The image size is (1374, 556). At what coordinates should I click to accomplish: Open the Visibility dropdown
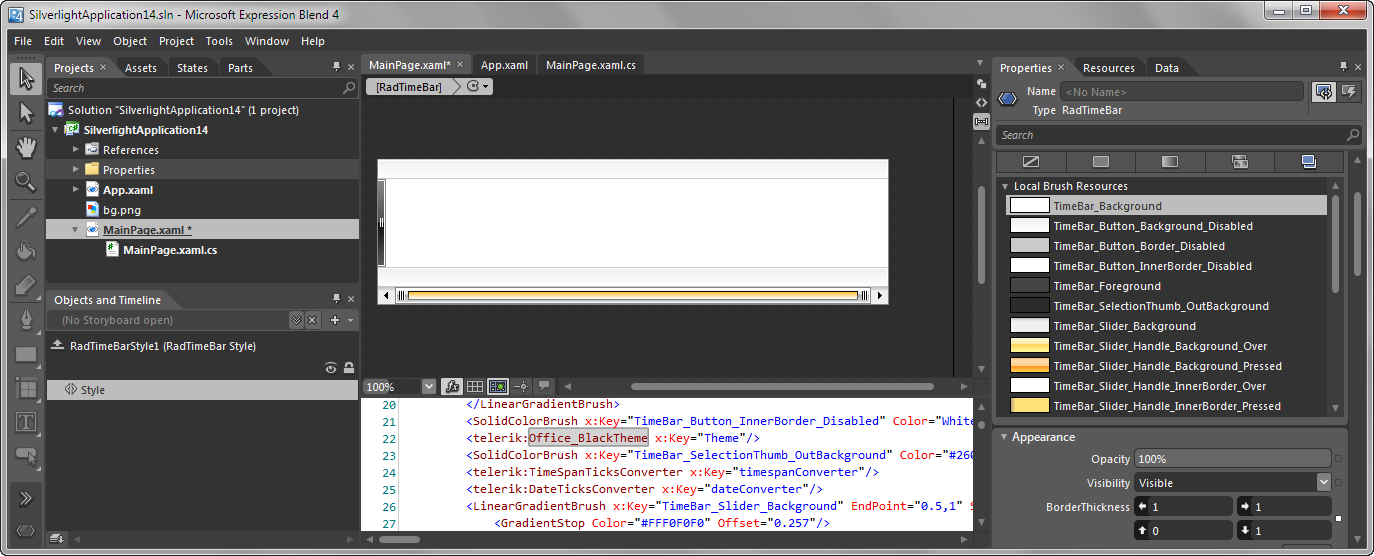click(1324, 482)
